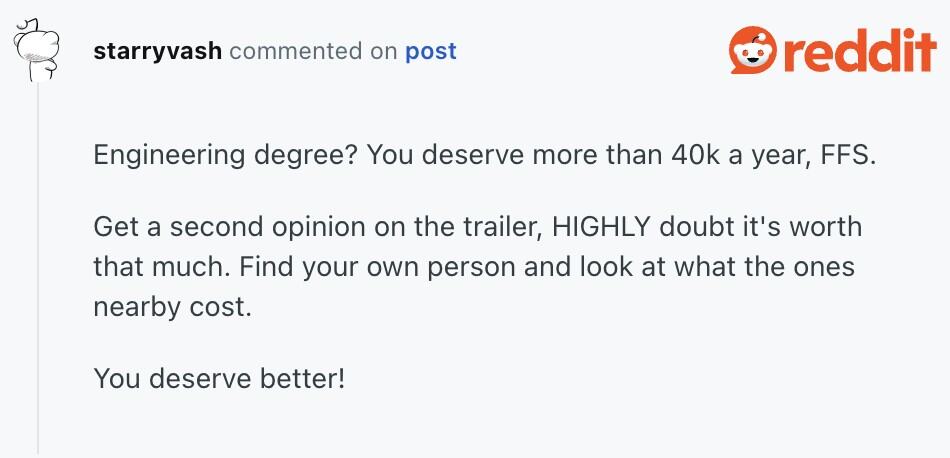Click starryvash's Snoo avatar
Screen dimensions: 950x458
[x=38, y=52]
